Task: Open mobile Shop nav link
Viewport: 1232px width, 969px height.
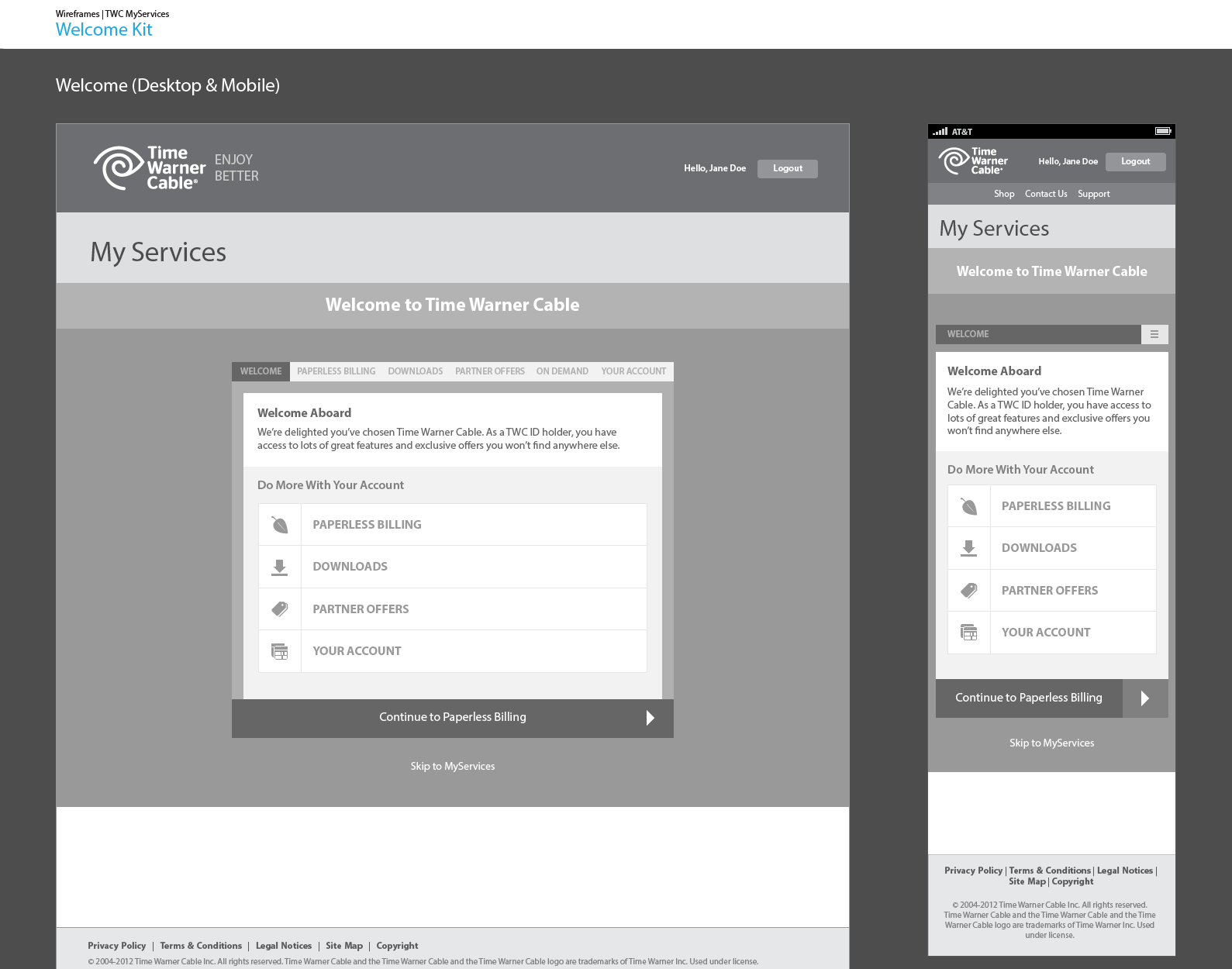Action: pyautogui.click(x=1004, y=195)
